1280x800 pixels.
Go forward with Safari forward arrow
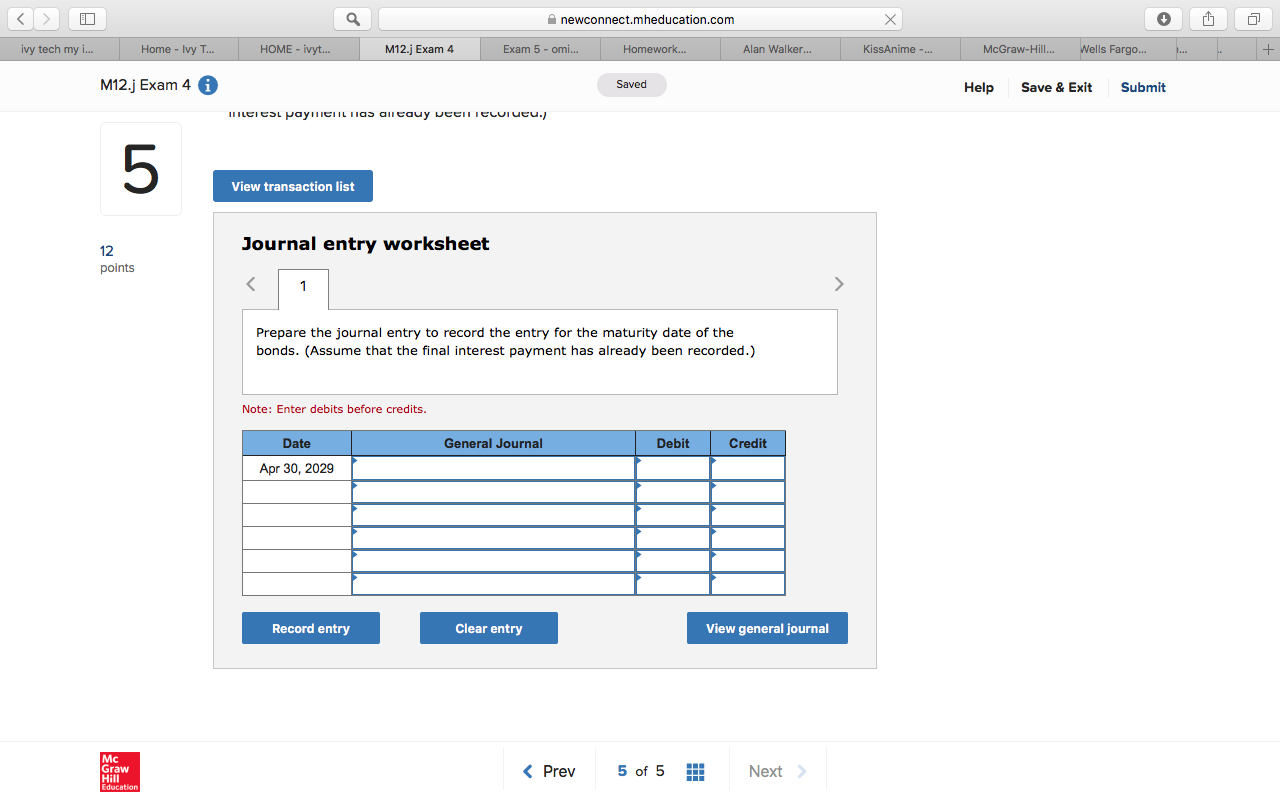coord(46,19)
